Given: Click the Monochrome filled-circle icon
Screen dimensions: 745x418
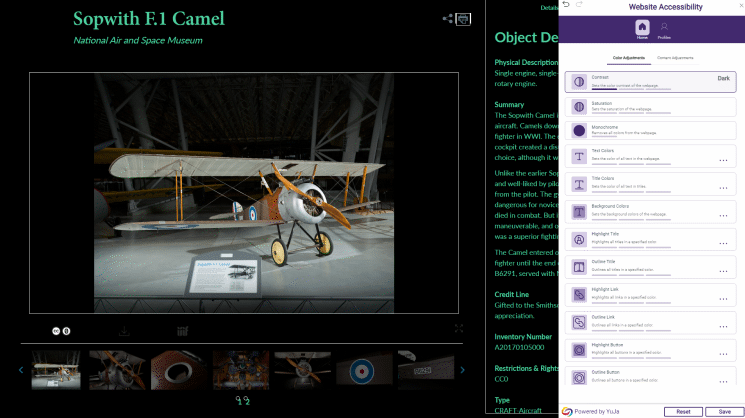Looking at the screenshot, I should tap(579, 131).
